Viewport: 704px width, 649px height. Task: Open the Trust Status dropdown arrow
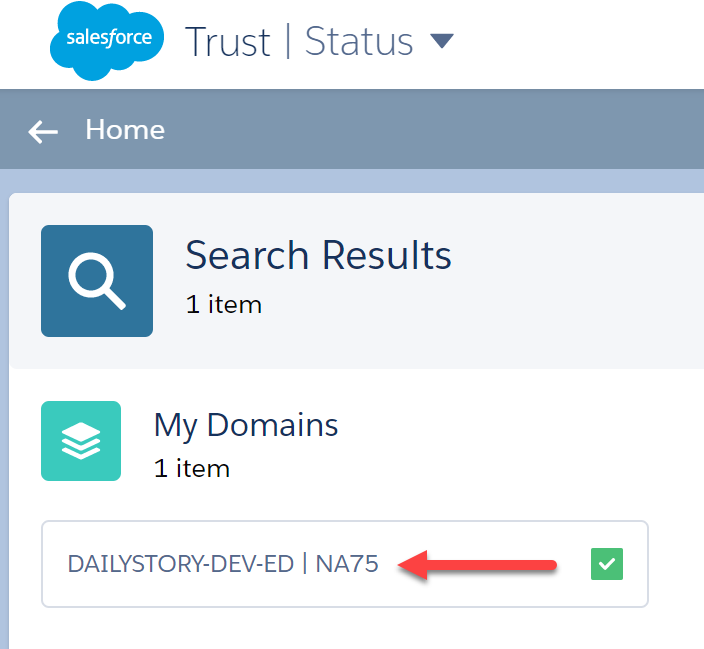click(442, 40)
